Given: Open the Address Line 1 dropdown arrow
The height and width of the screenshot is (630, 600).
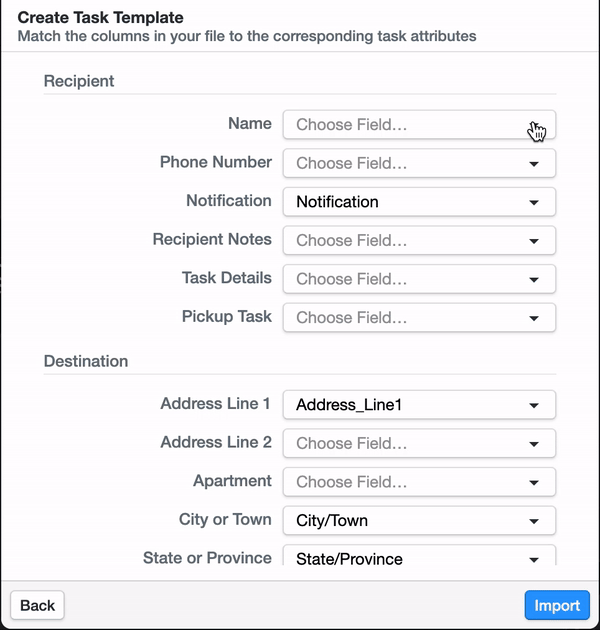Looking at the screenshot, I should [534, 405].
